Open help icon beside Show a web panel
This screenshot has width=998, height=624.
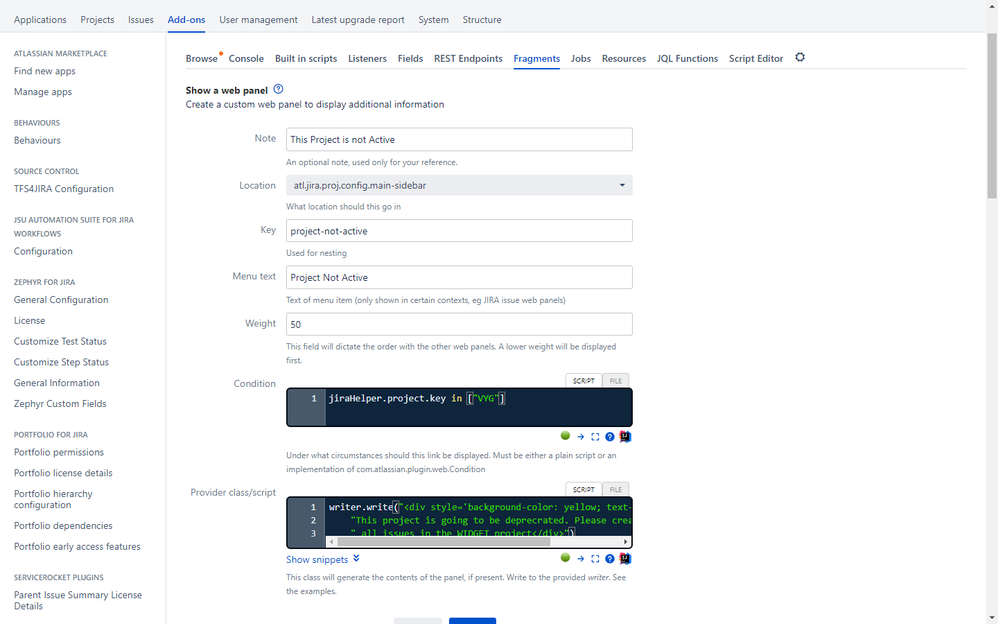[278, 89]
